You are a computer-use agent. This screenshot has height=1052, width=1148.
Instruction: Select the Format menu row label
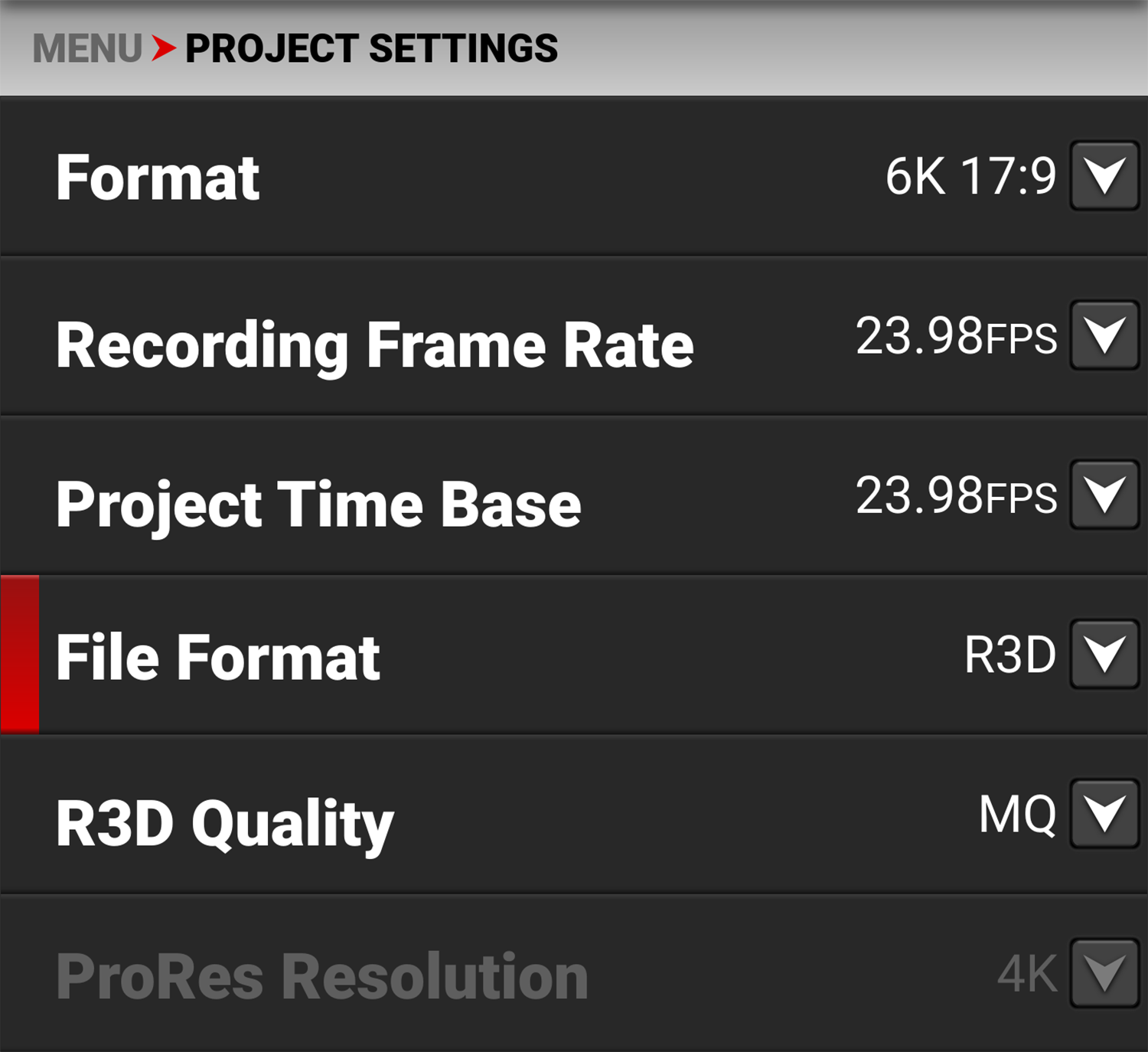(x=158, y=178)
